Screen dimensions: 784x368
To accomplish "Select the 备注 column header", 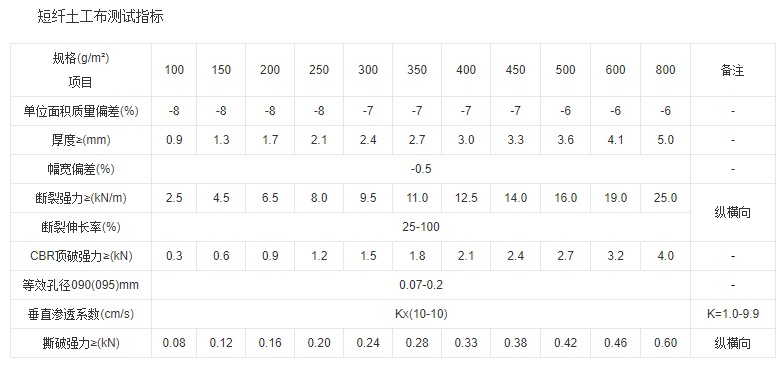I will [733, 70].
